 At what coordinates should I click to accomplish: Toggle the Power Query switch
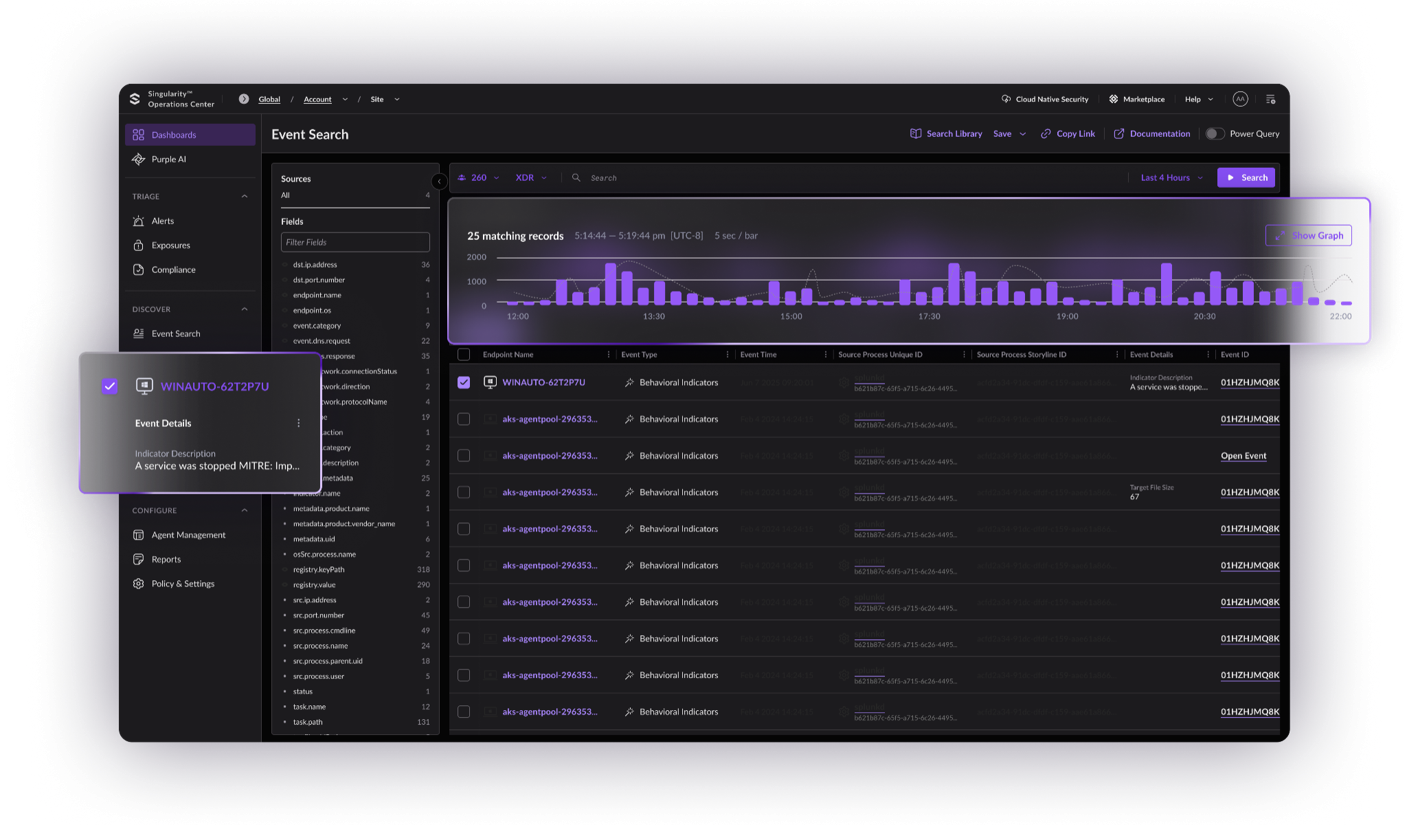point(1214,134)
